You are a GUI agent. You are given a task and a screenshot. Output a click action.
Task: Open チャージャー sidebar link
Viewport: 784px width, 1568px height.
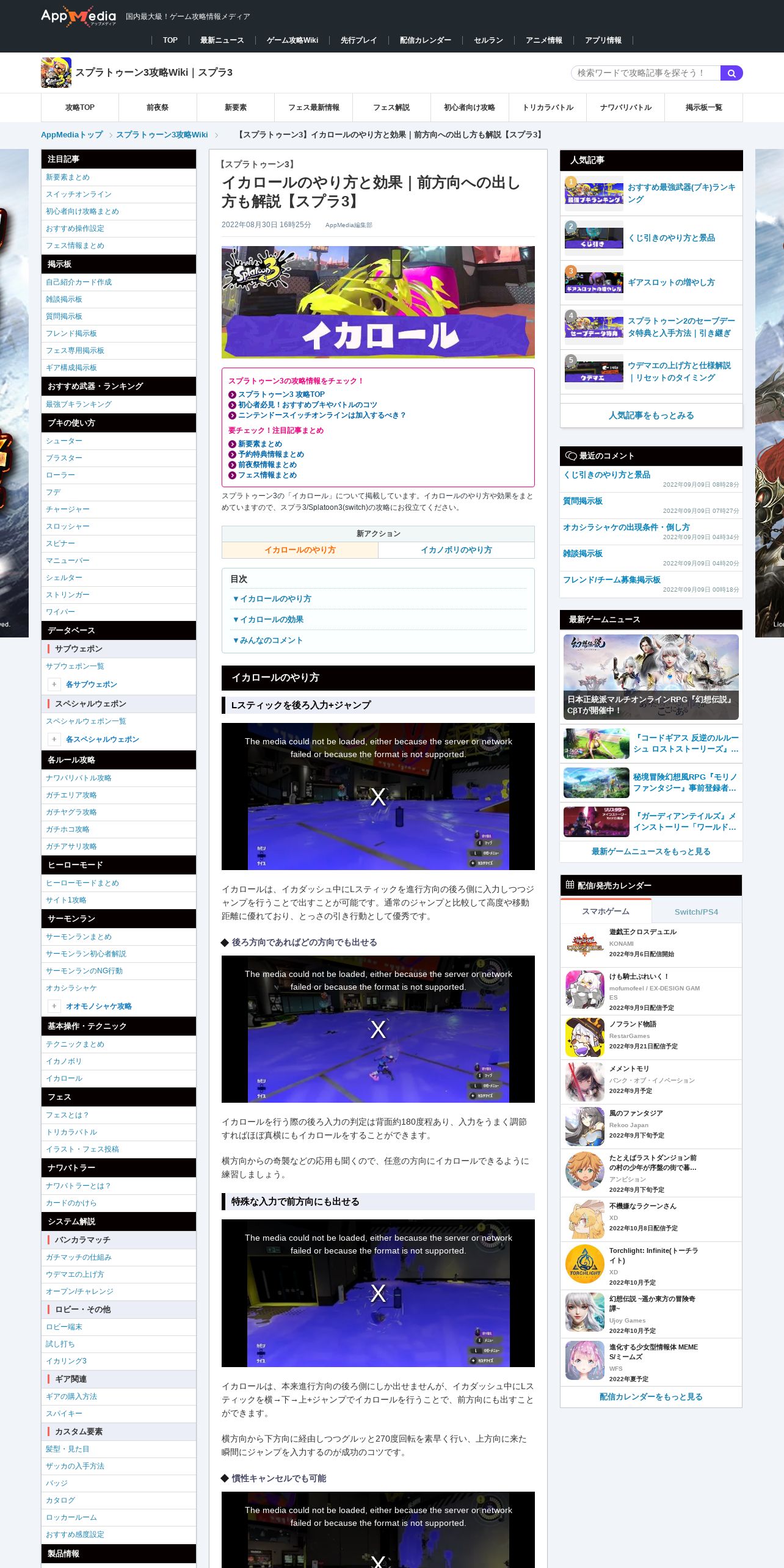[68, 509]
